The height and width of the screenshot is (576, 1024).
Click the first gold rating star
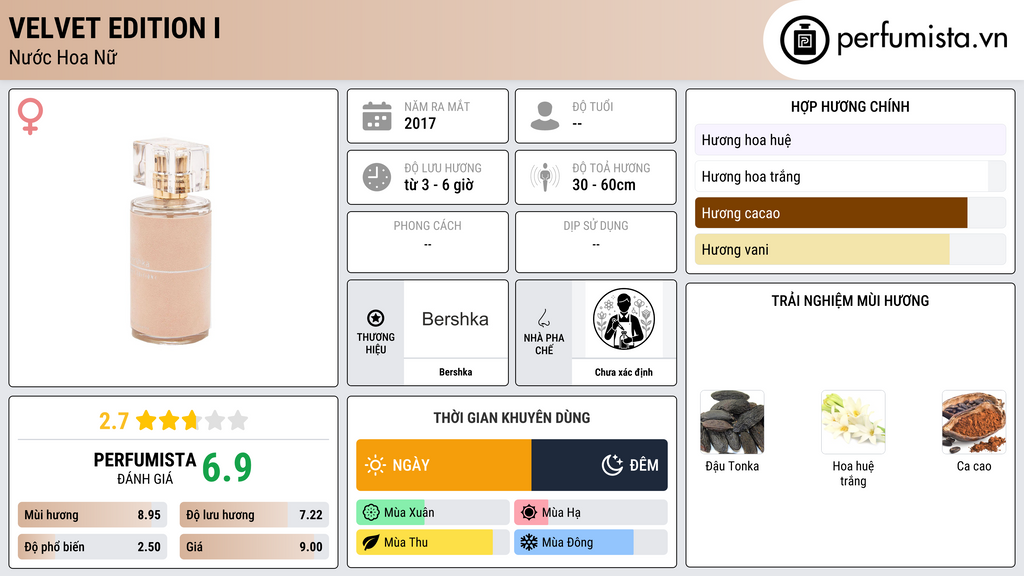[146, 420]
